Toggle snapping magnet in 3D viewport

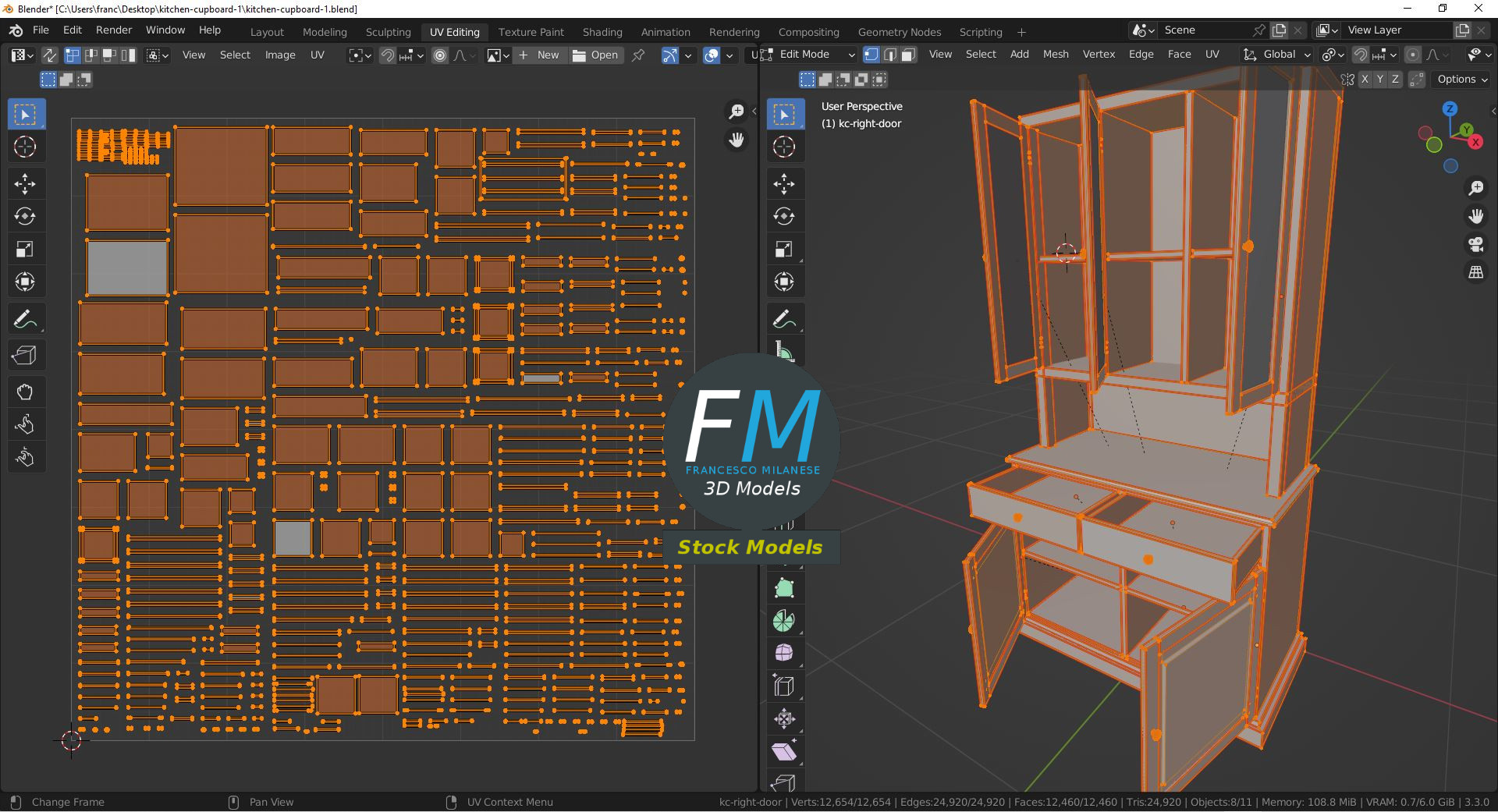pyautogui.click(x=1361, y=55)
